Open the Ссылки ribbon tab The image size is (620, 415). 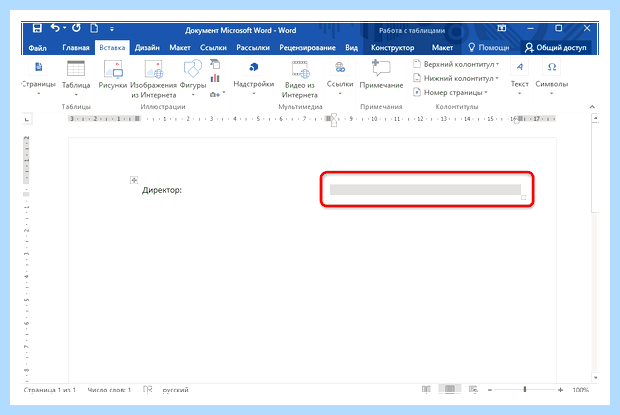pyautogui.click(x=213, y=48)
